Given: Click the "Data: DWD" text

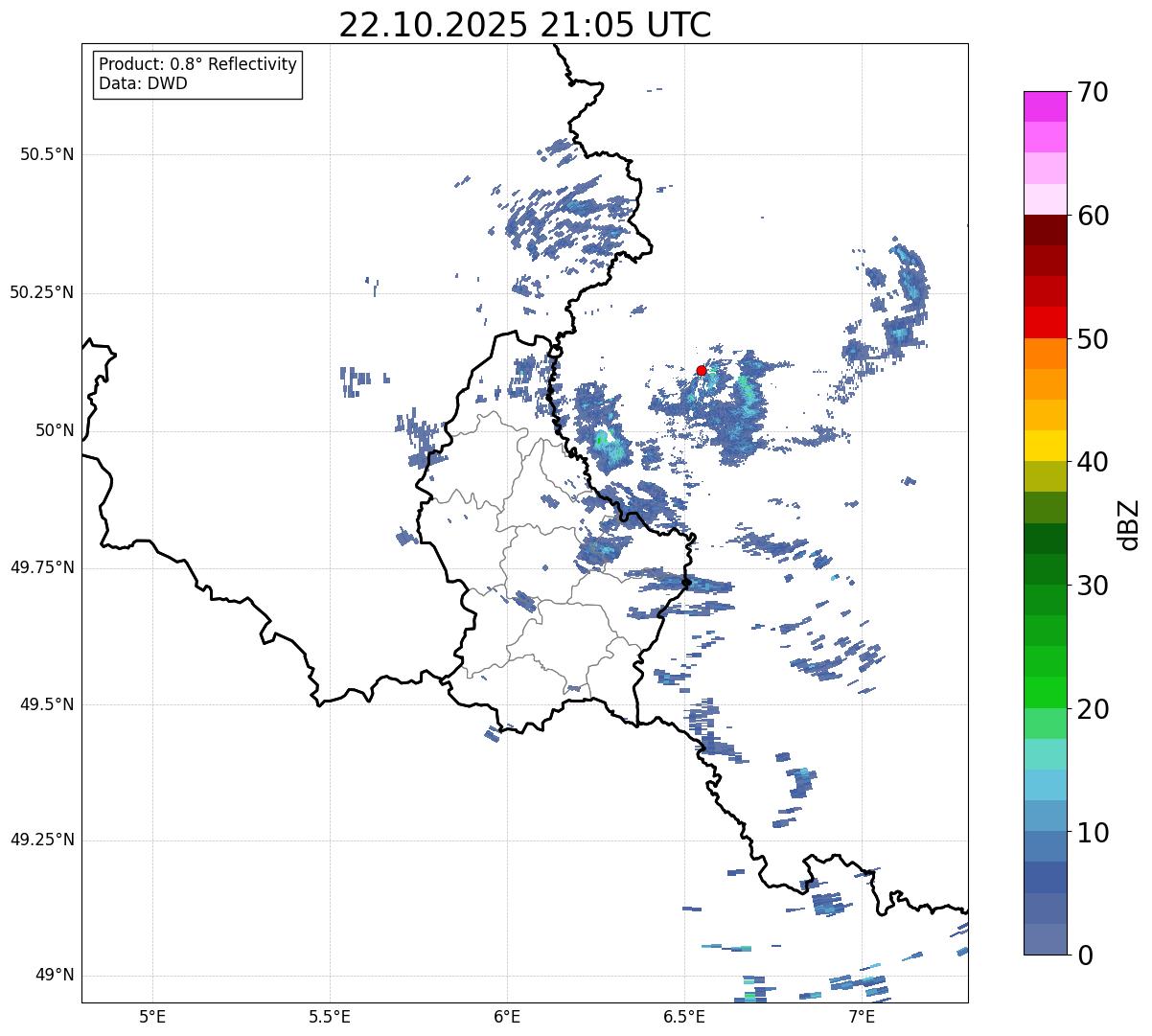Looking at the screenshot, I should (x=143, y=83).
